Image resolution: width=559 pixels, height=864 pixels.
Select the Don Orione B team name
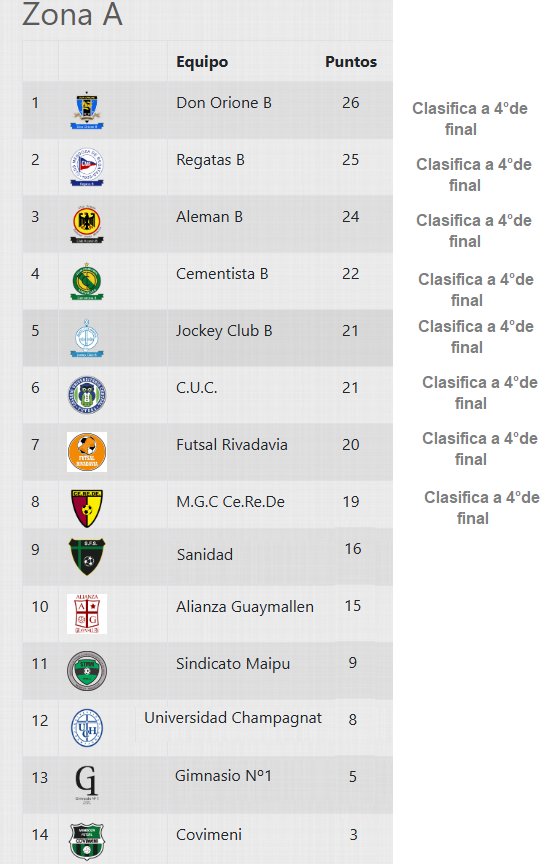coord(224,103)
